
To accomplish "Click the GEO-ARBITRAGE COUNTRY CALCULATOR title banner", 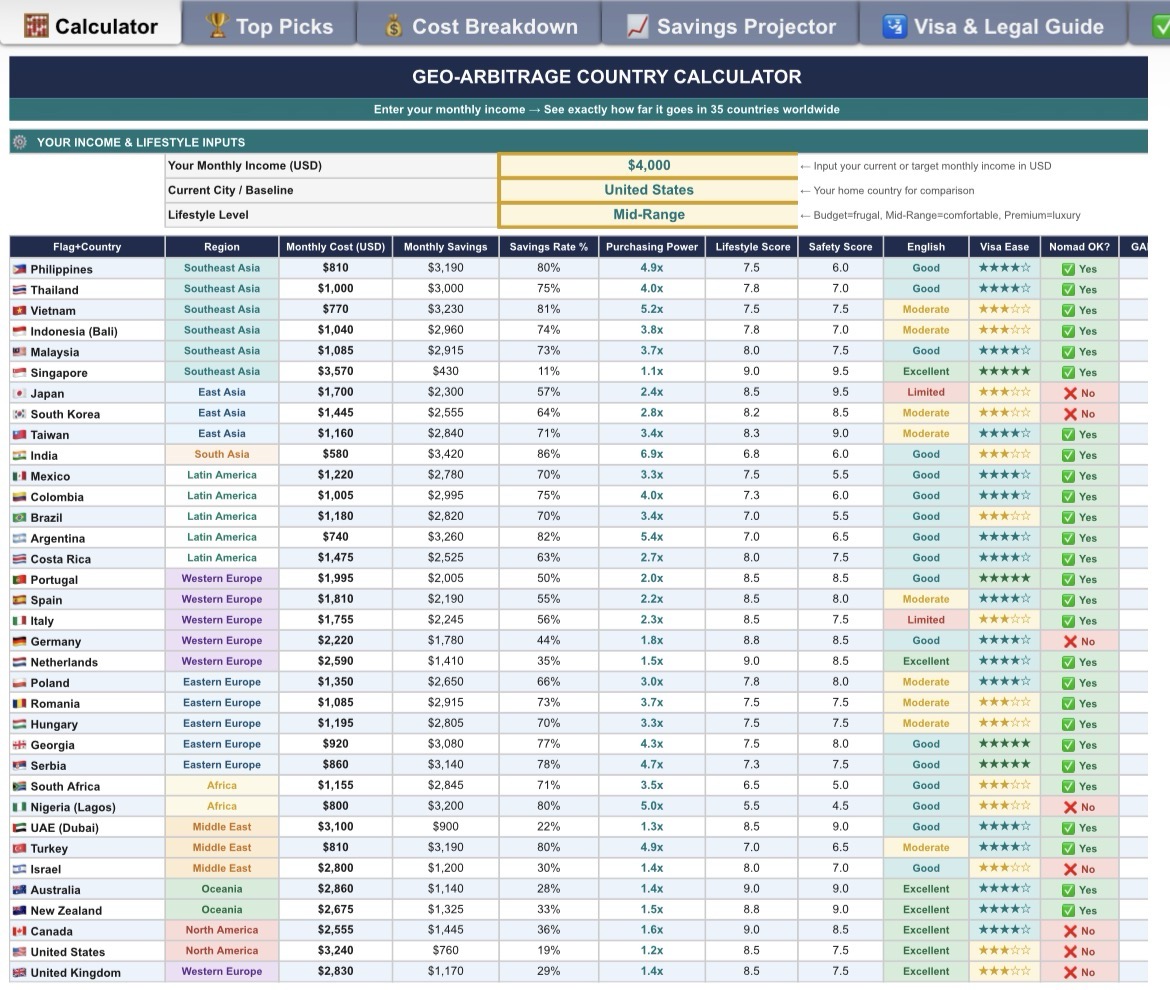I will [x=605, y=76].
